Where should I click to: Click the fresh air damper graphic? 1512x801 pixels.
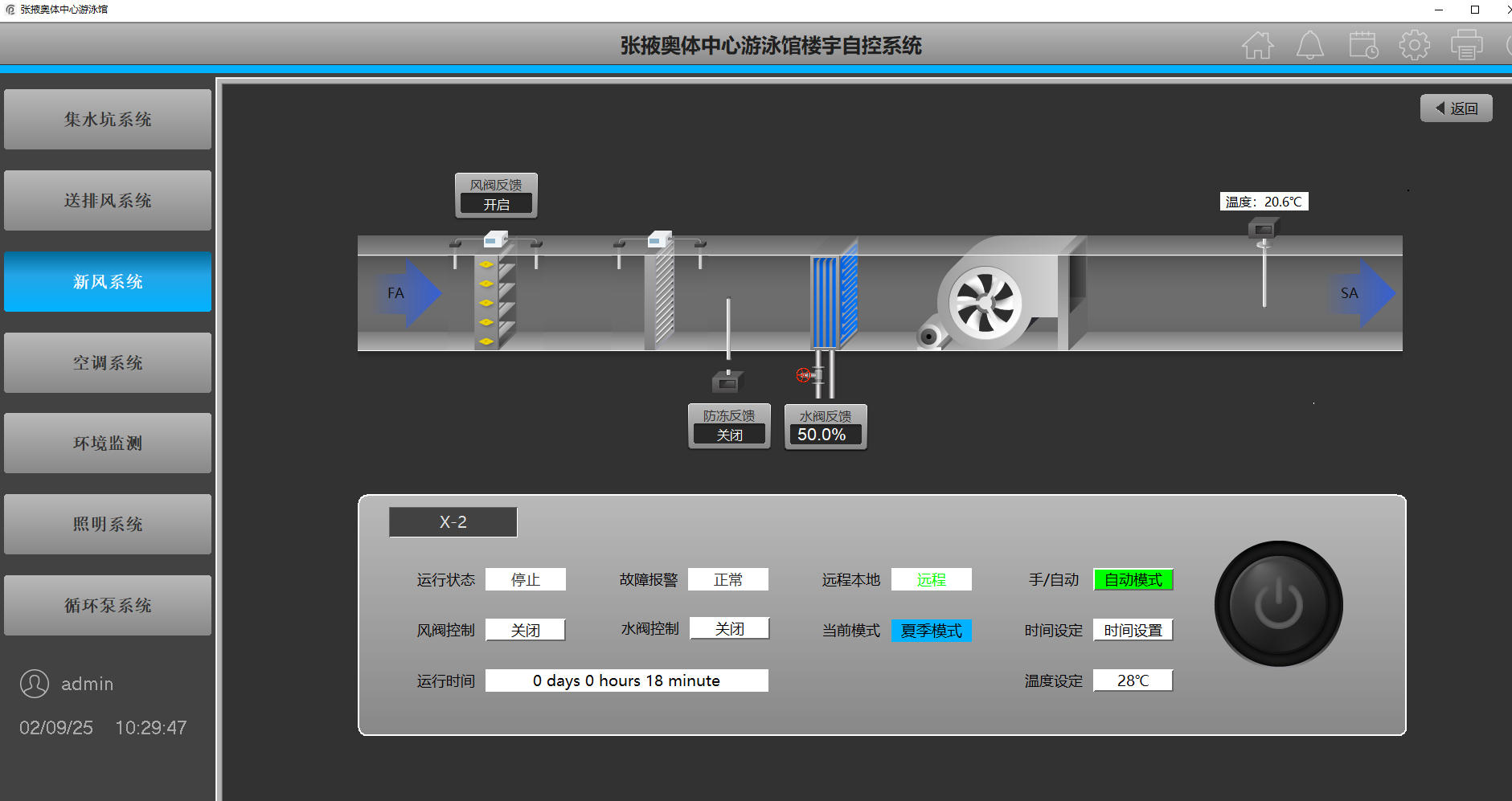click(x=494, y=301)
